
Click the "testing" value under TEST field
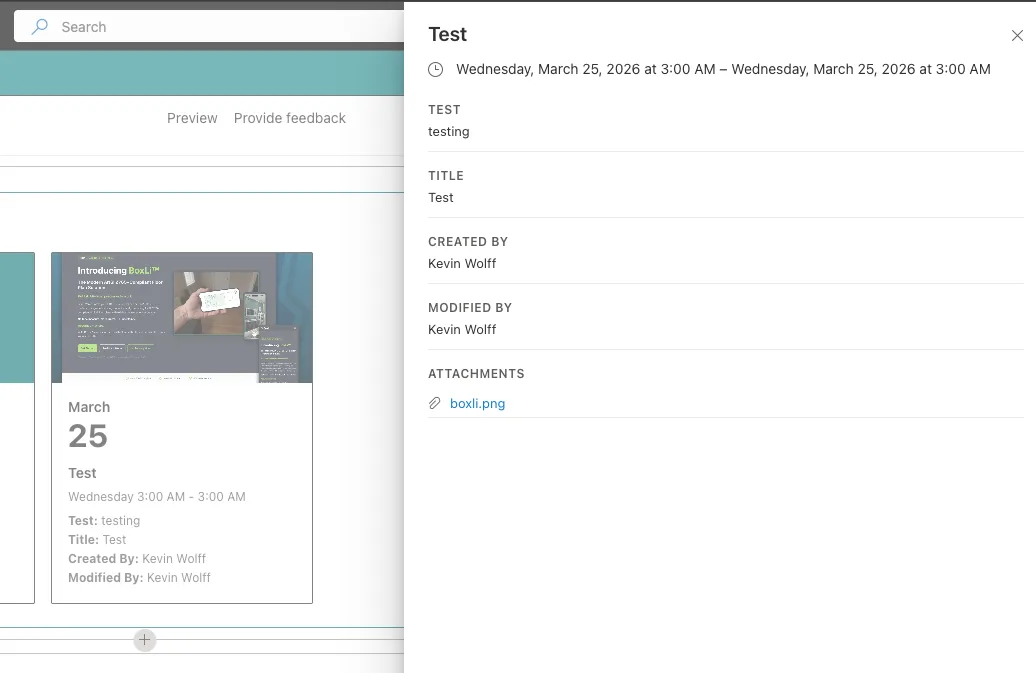[x=449, y=131]
